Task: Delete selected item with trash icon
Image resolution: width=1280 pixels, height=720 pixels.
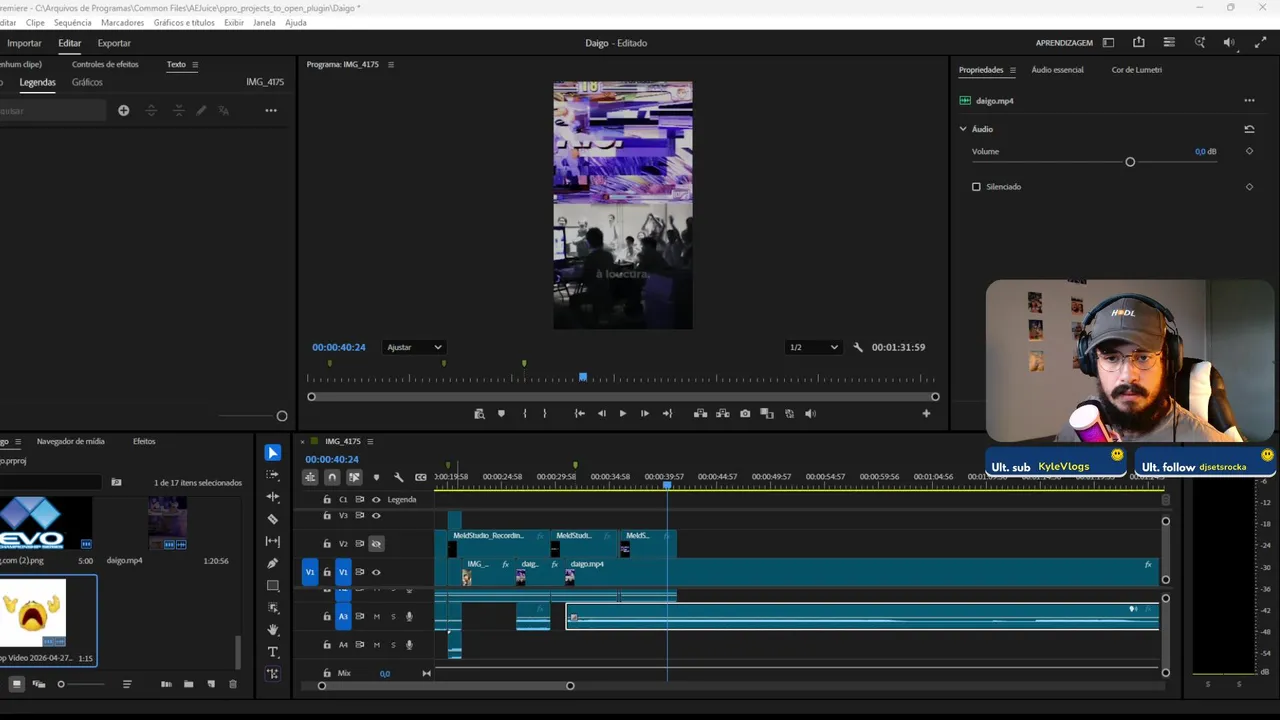Action: click(x=233, y=684)
